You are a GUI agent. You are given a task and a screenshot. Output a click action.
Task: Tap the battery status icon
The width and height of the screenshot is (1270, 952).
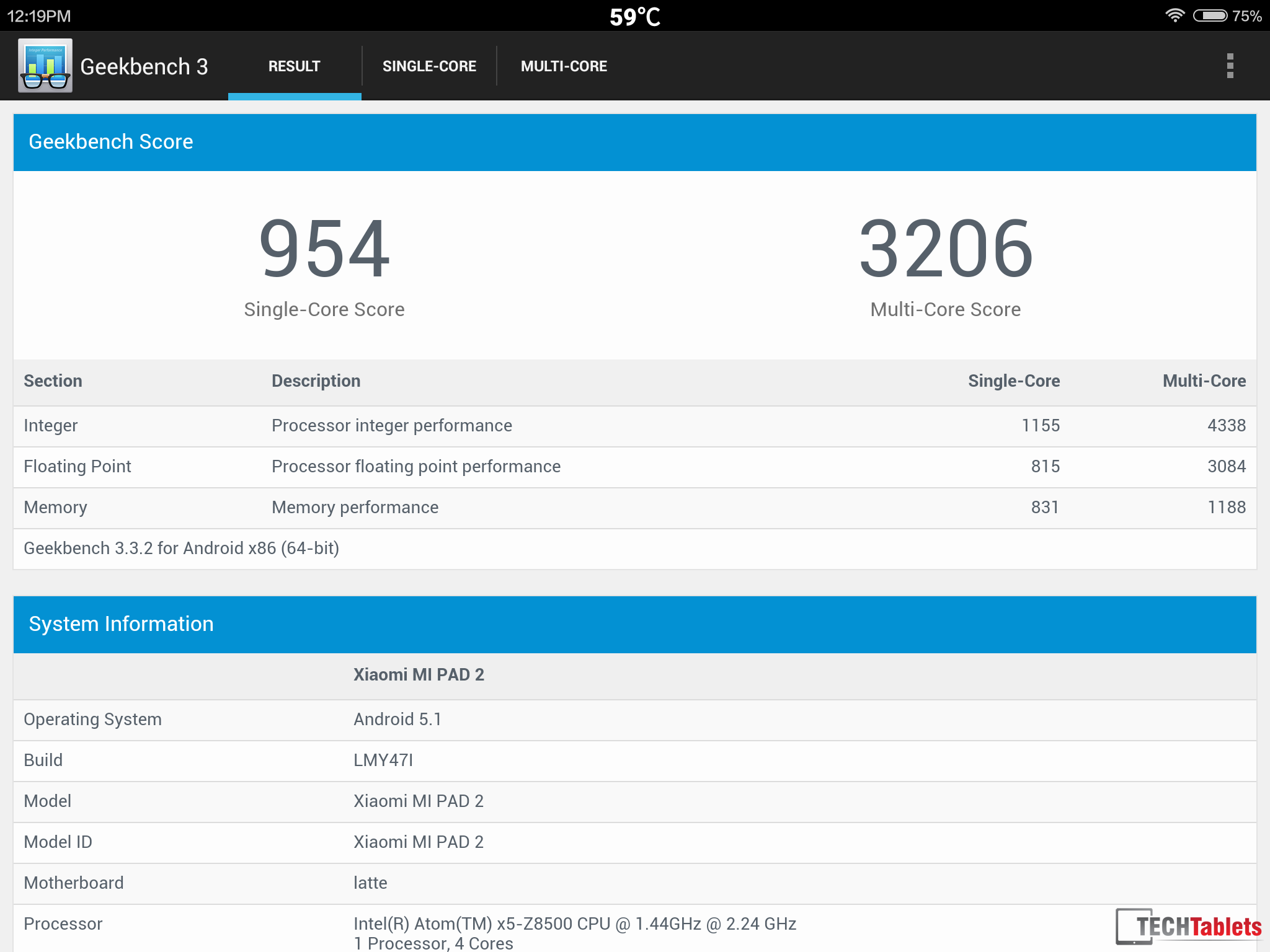coord(1210,15)
